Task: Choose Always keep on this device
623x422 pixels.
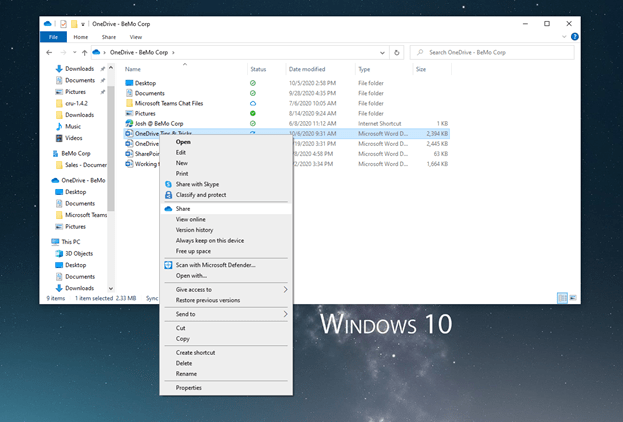Action: 226,241
